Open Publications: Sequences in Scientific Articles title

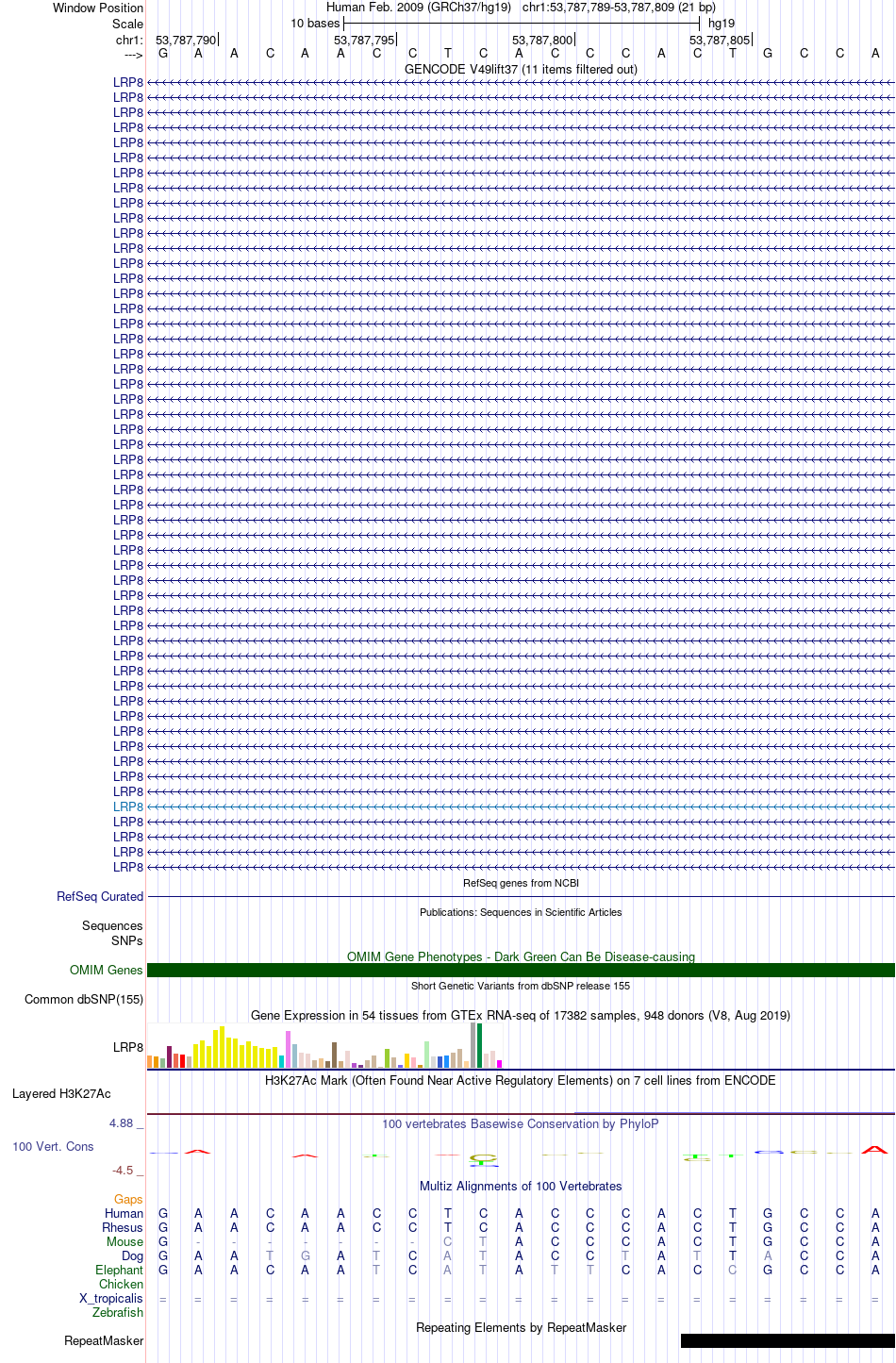(521, 912)
